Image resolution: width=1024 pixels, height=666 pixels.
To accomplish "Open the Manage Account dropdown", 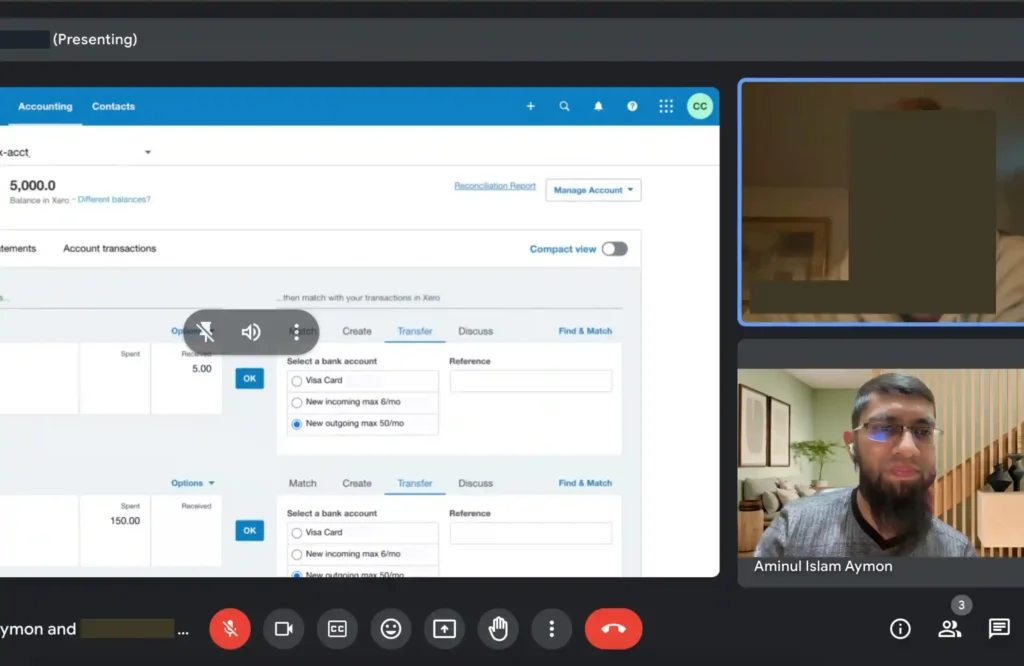I will pos(593,190).
